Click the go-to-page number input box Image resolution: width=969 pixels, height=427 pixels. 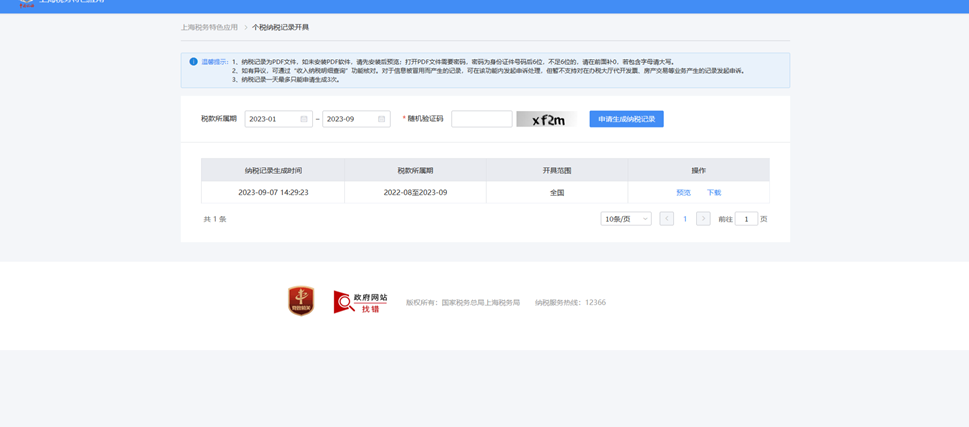tap(746, 219)
